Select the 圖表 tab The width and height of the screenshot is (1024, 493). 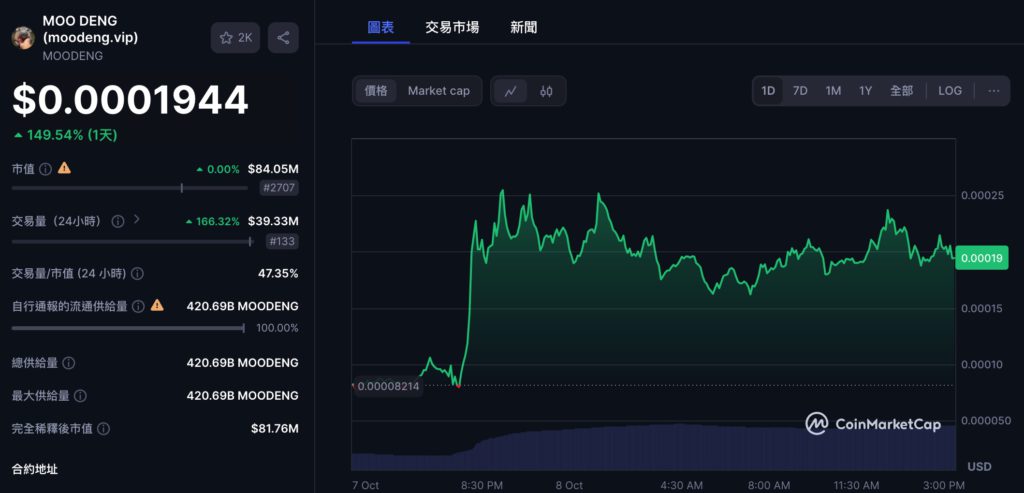click(x=381, y=27)
